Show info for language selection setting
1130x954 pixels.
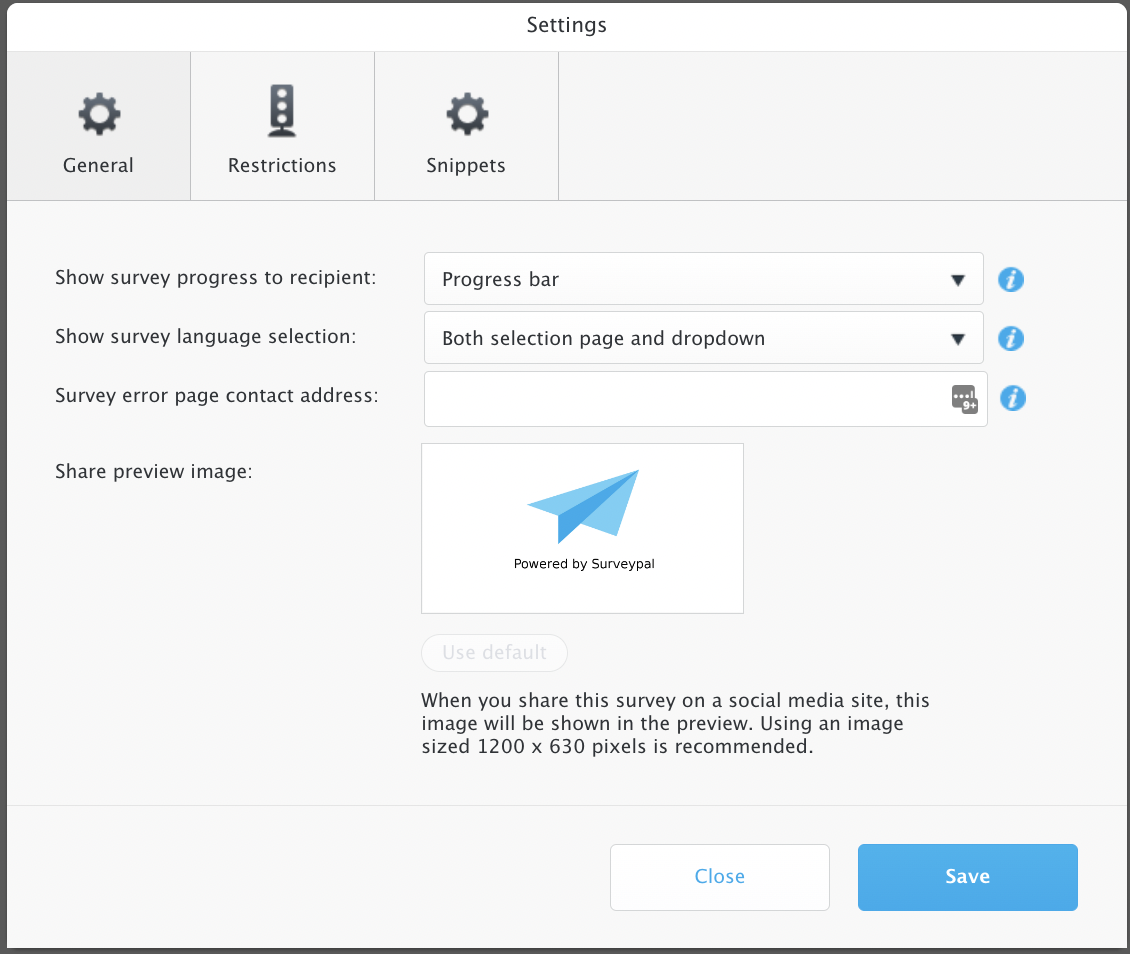tap(1010, 339)
